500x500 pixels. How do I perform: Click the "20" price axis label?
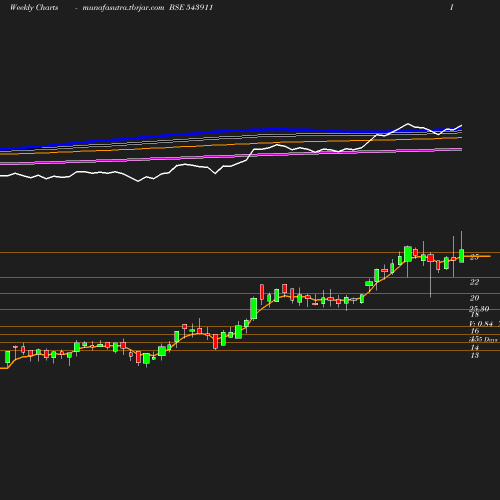[474, 298]
